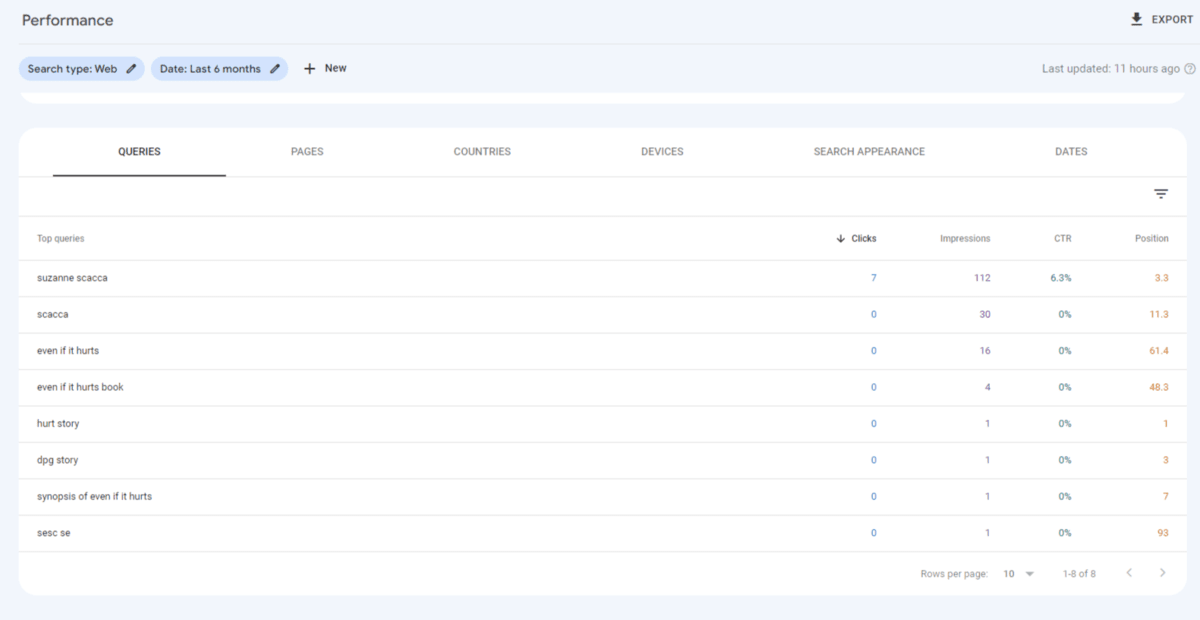Screen dimensions: 1200x620
Task: Open the COUNTRIES tab
Action: pos(482,151)
